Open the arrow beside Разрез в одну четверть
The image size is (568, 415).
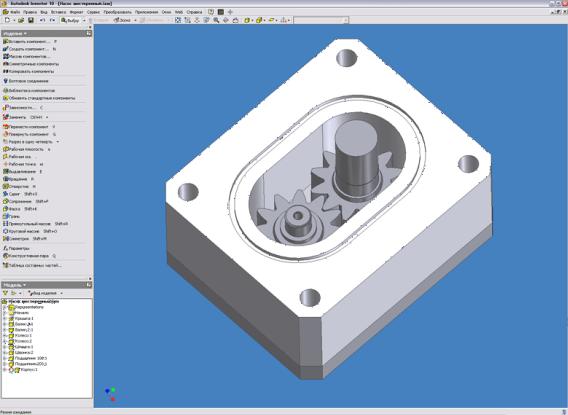coord(58,142)
